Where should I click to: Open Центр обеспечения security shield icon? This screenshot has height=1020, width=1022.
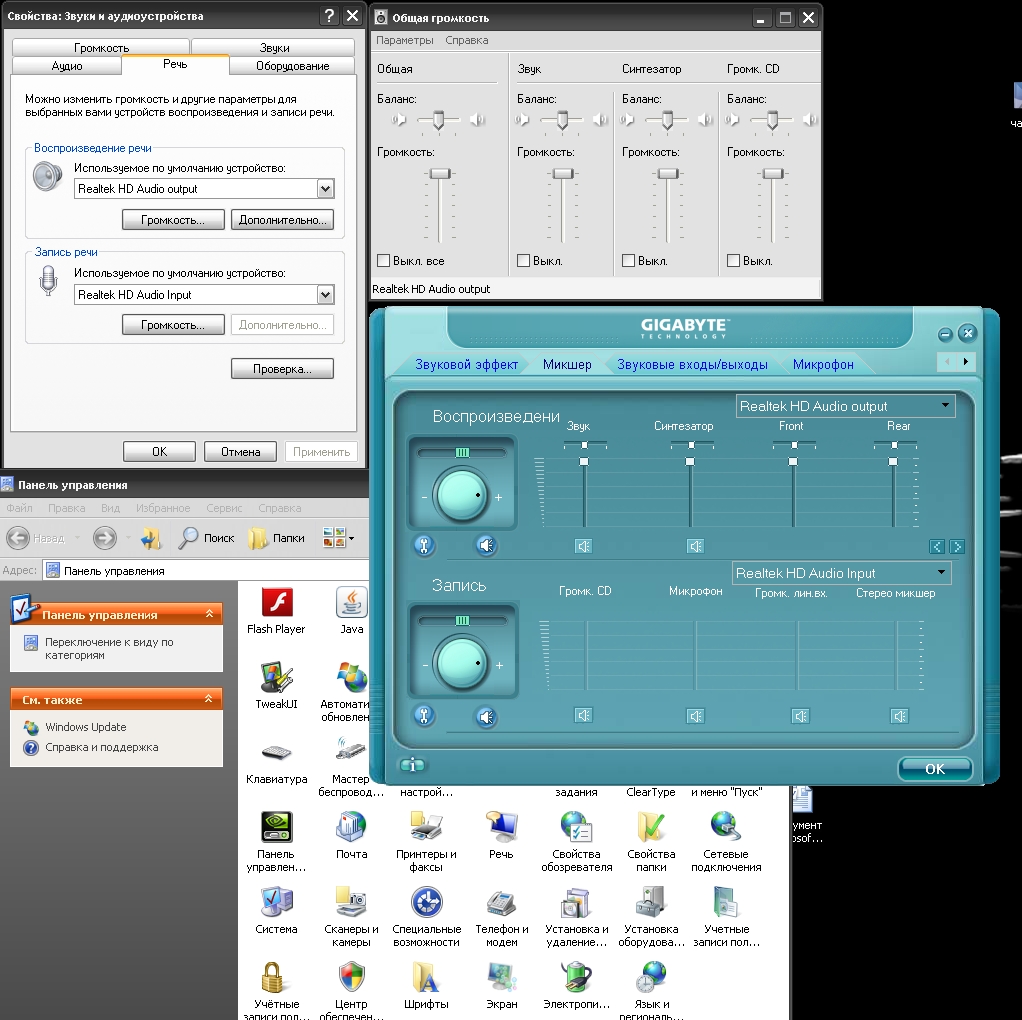(x=351, y=977)
